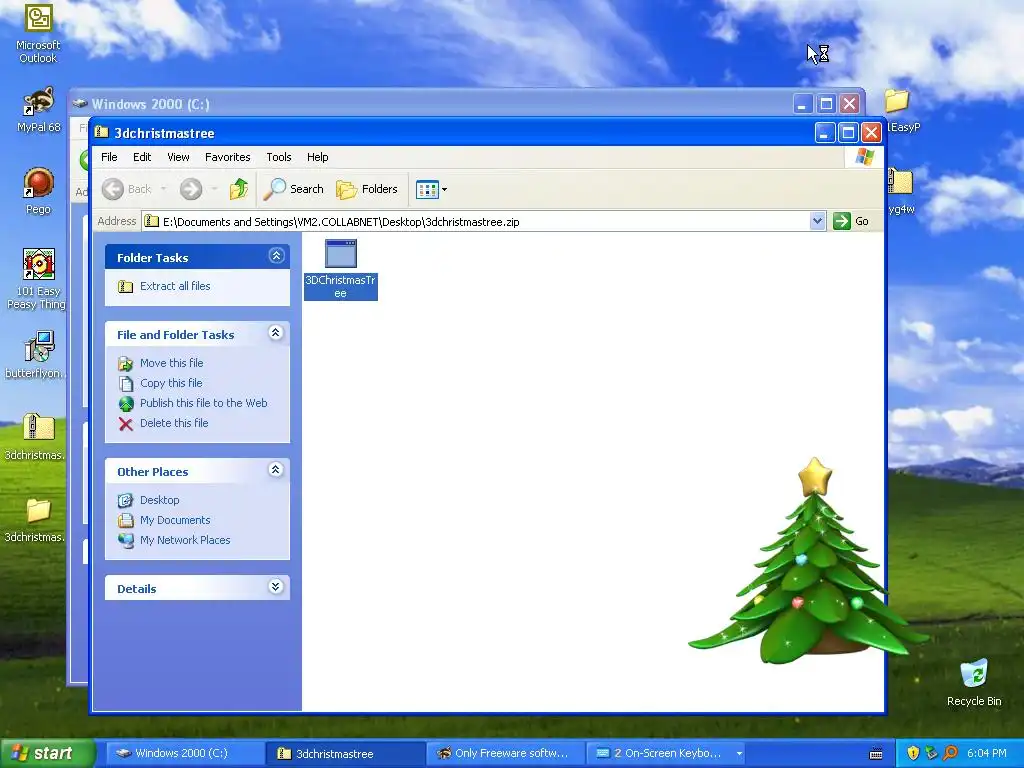The width and height of the screenshot is (1024, 768).
Task: Click the 6:04 PM clock
Action: tap(987, 754)
